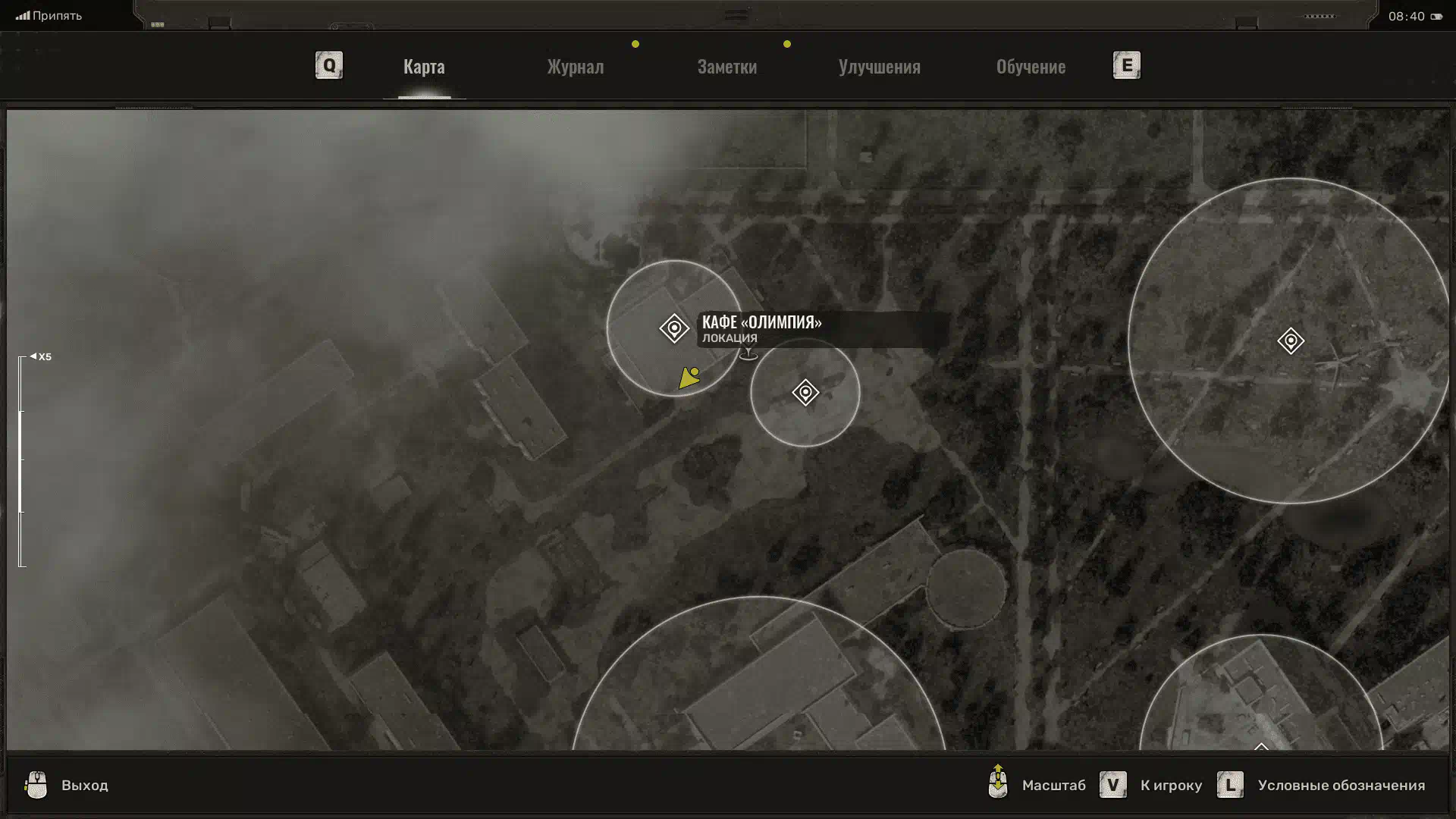Viewport: 1456px width, 819px height.
Task: Click the mouse scroll zoom icon
Action: pyautogui.click(x=998, y=782)
